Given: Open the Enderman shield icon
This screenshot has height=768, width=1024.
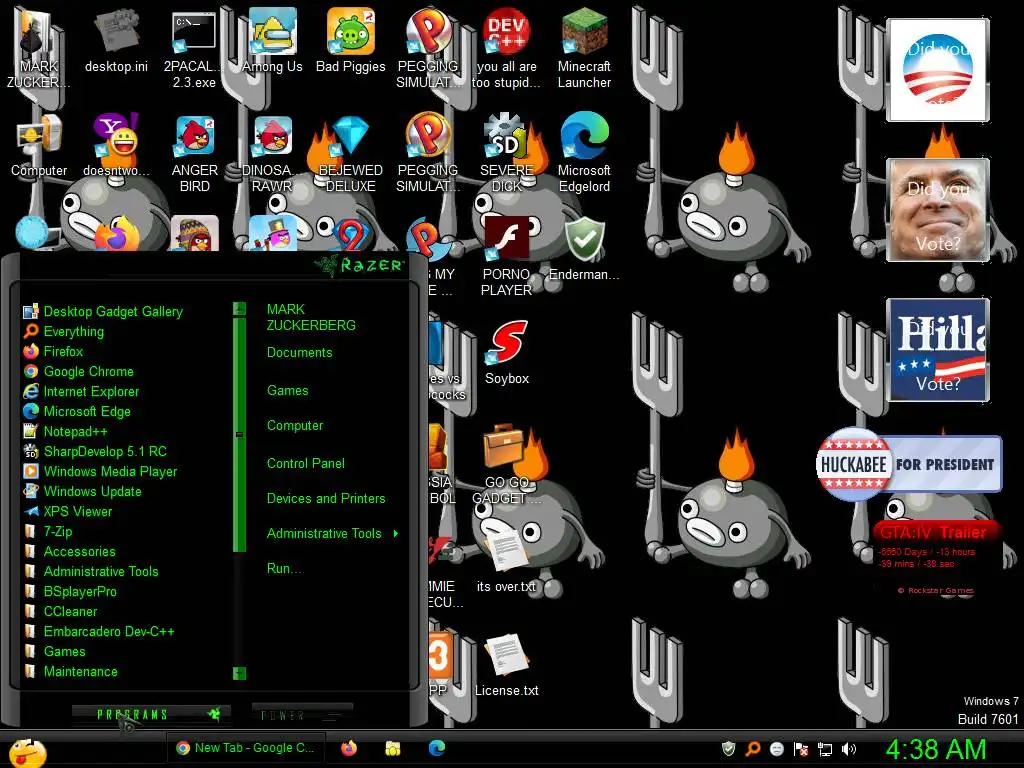Looking at the screenshot, I should click(x=584, y=248).
